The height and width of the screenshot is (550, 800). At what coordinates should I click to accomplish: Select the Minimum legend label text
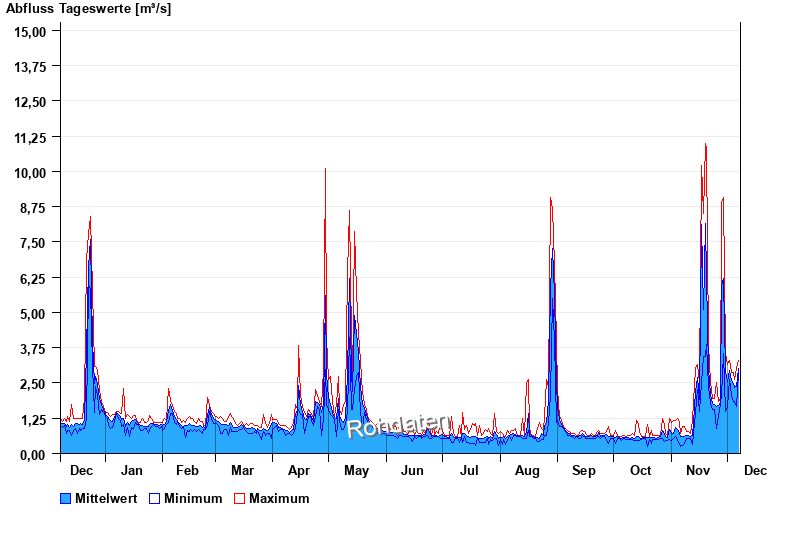tap(193, 498)
